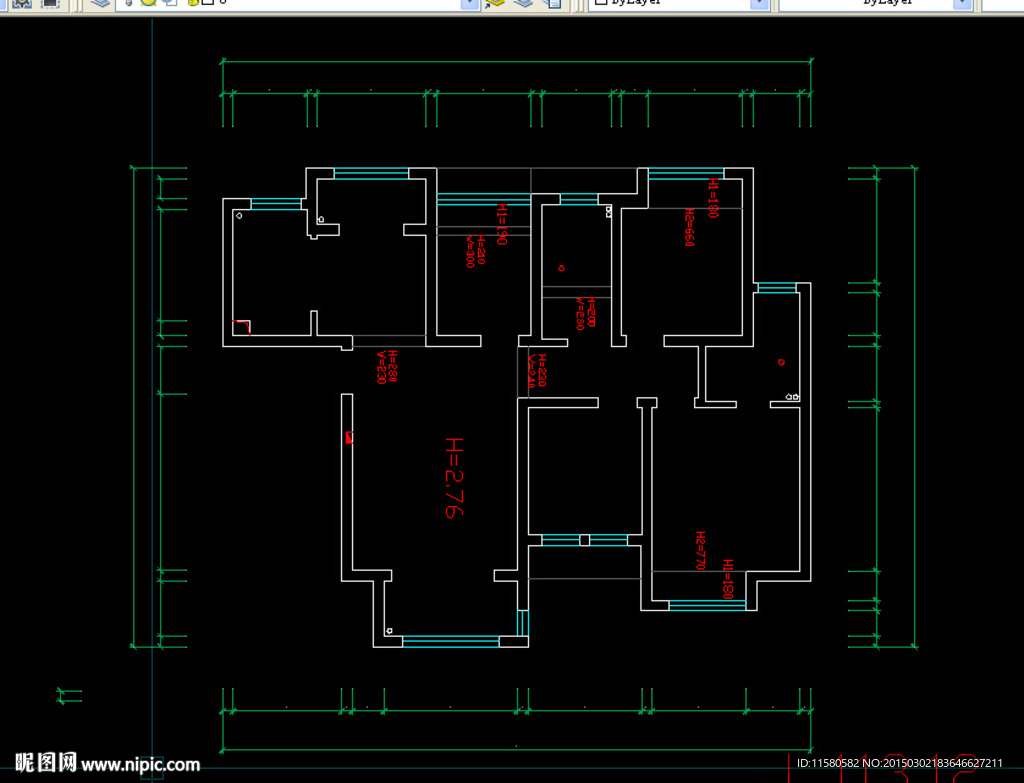Open the Layer Properties Manager icon
Viewport: 1024px width, 783px height.
tap(99, 3)
